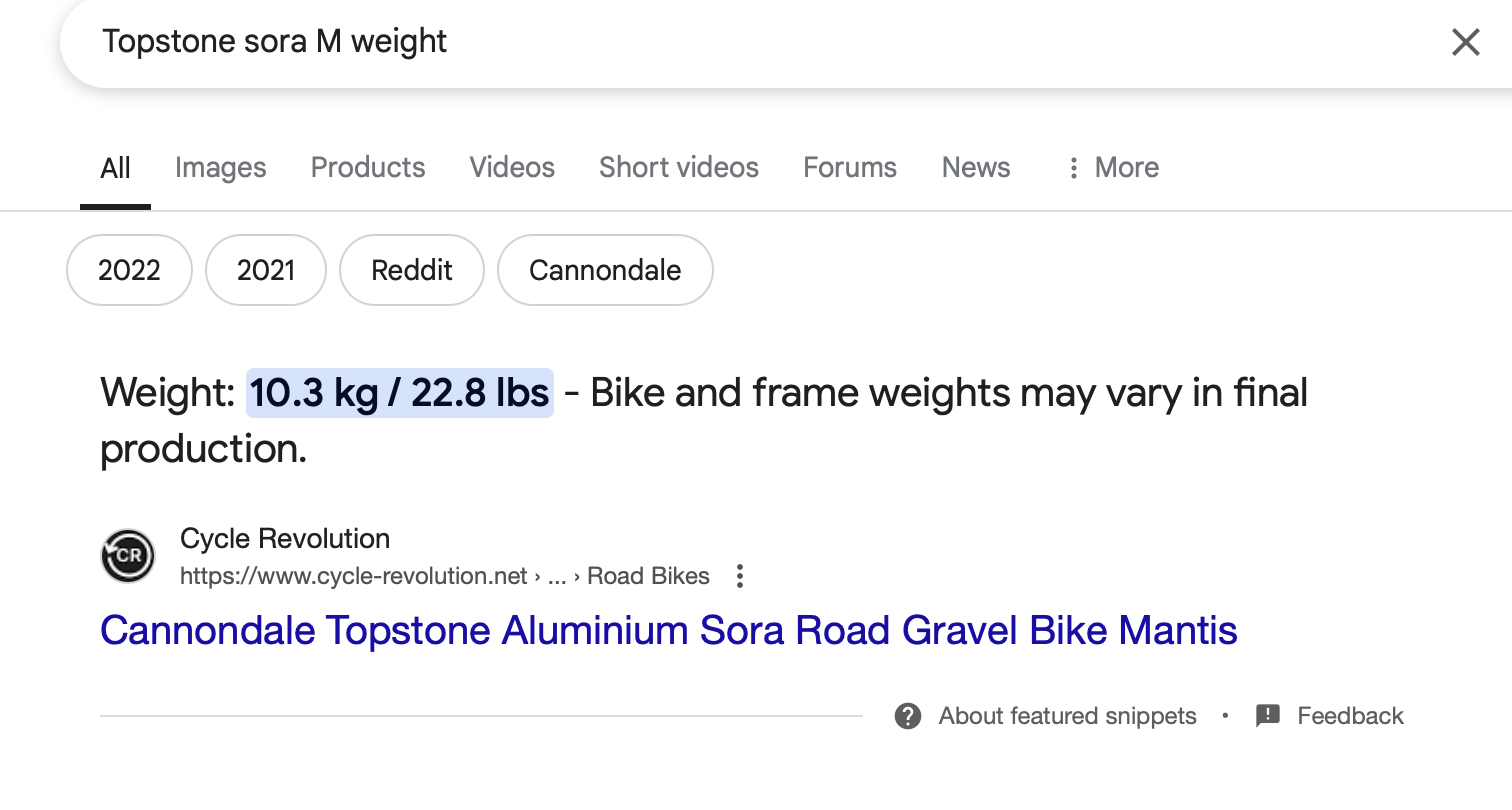The width and height of the screenshot is (1512, 810).
Task: Open the Videos tab
Action: [512, 168]
